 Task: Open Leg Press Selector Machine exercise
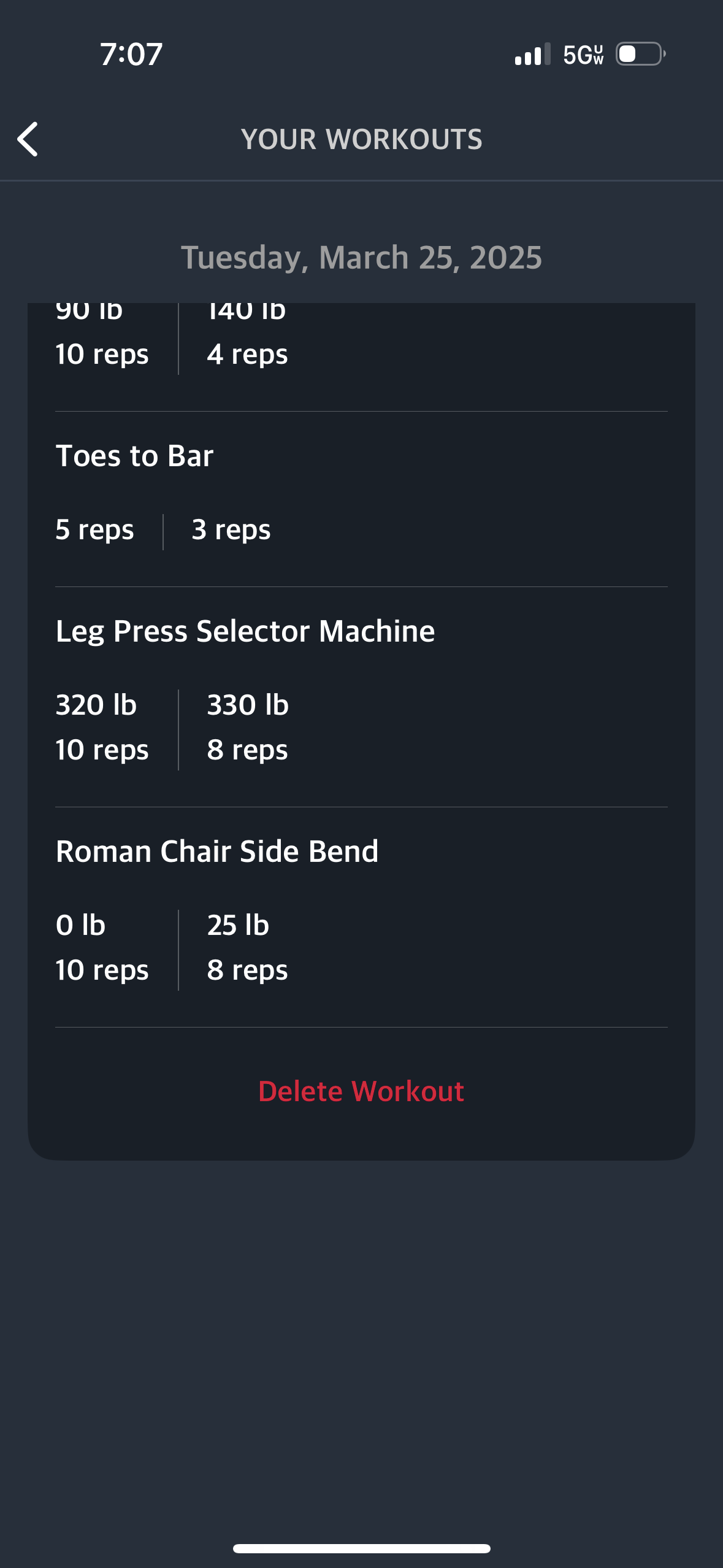click(245, 631)
